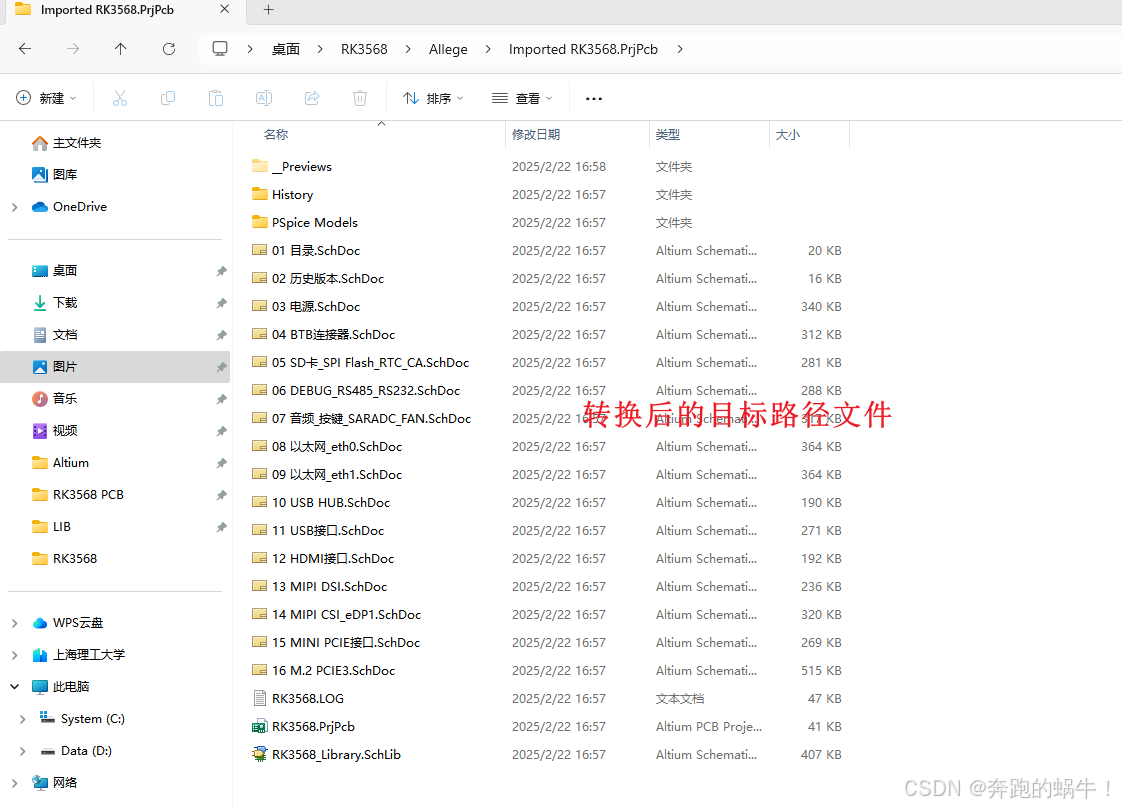1122x808 pixels.
Task: Open 主文件夹 in the sidebar
Action: (x=67, y=143)
